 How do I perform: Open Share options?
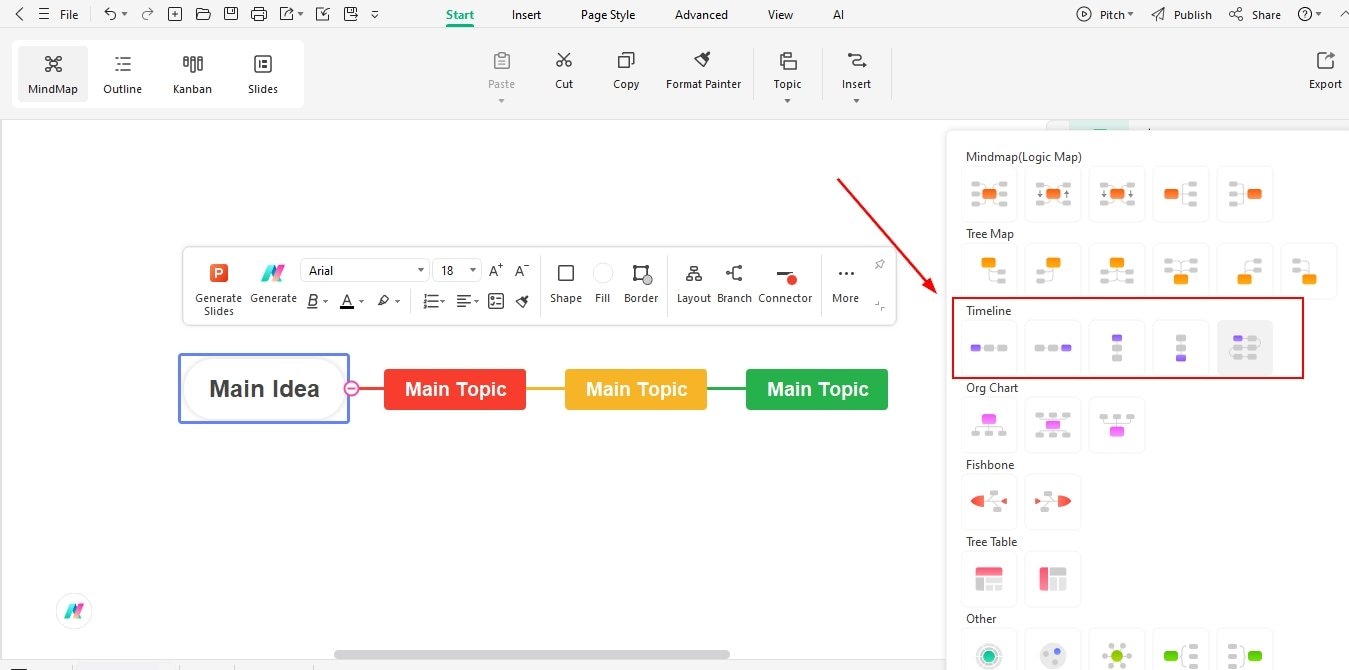(1254, 14)
